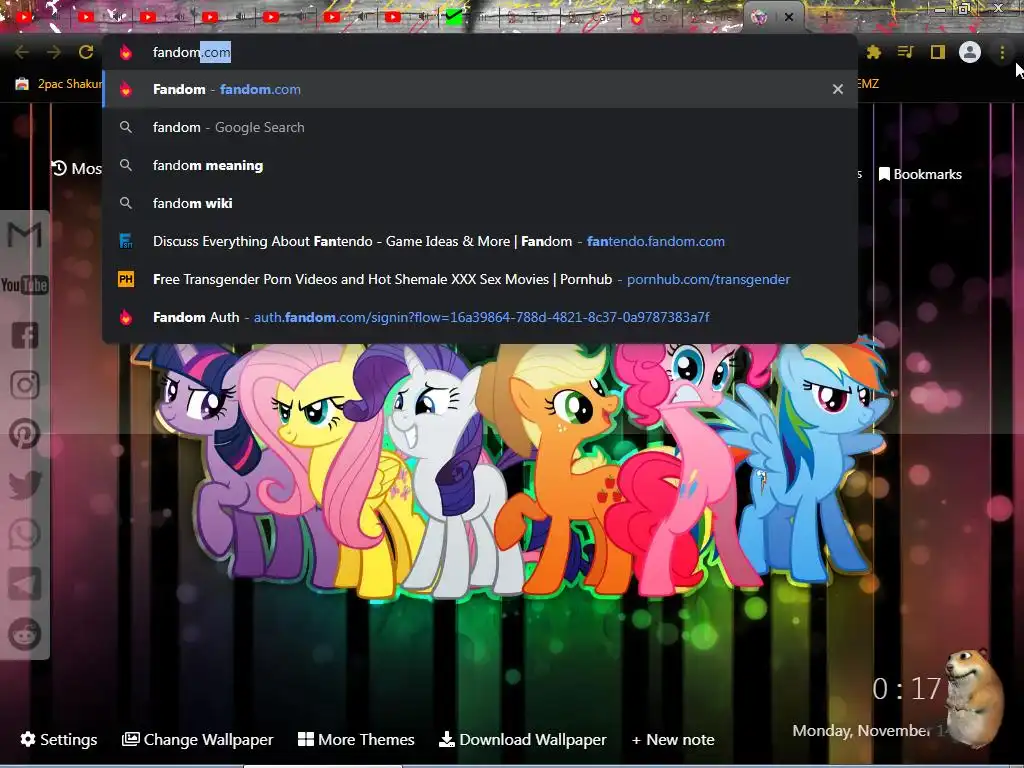
Task: Choose the 'fandom - Google Search' suggestion
Action: tap(480, 127)
